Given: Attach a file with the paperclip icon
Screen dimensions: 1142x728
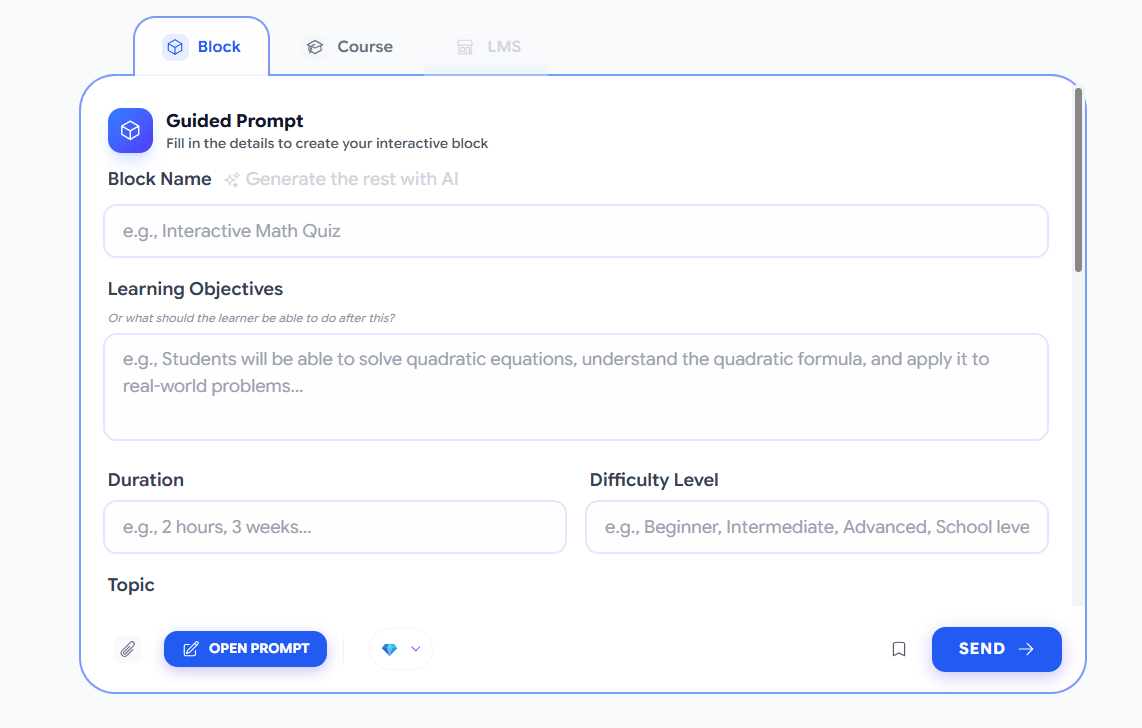Looking at the screenshot, I should tap(127, 649).
